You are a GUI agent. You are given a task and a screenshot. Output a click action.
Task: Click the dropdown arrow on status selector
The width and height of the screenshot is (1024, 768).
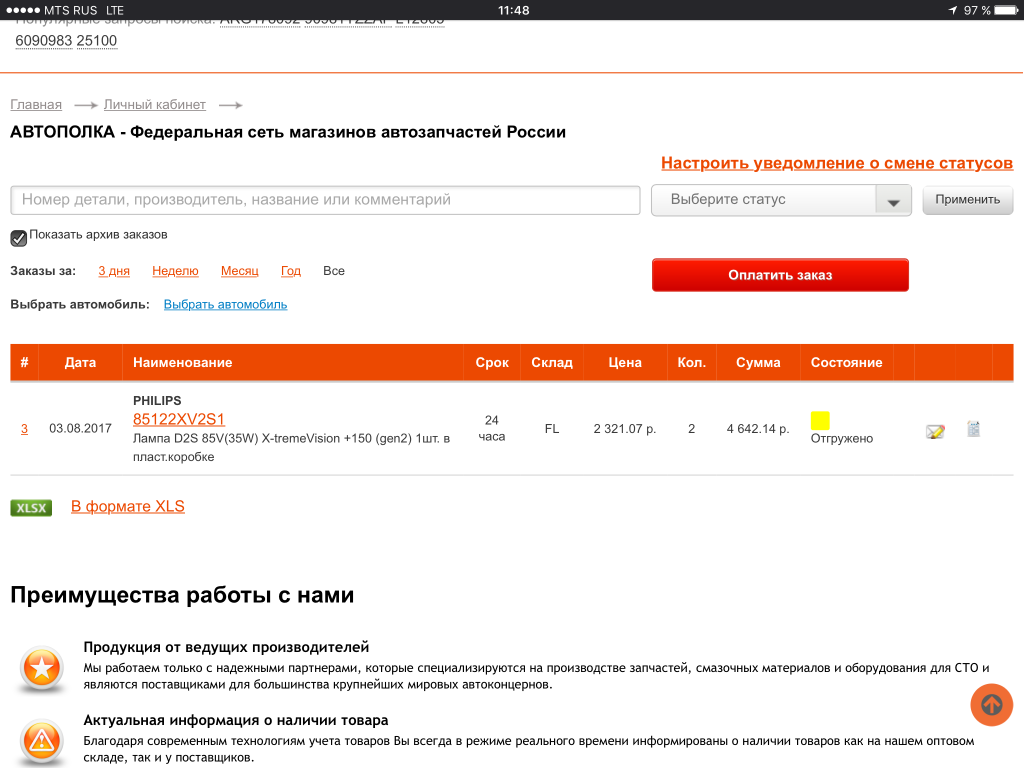pyautogui.click(x=892, y=201)
